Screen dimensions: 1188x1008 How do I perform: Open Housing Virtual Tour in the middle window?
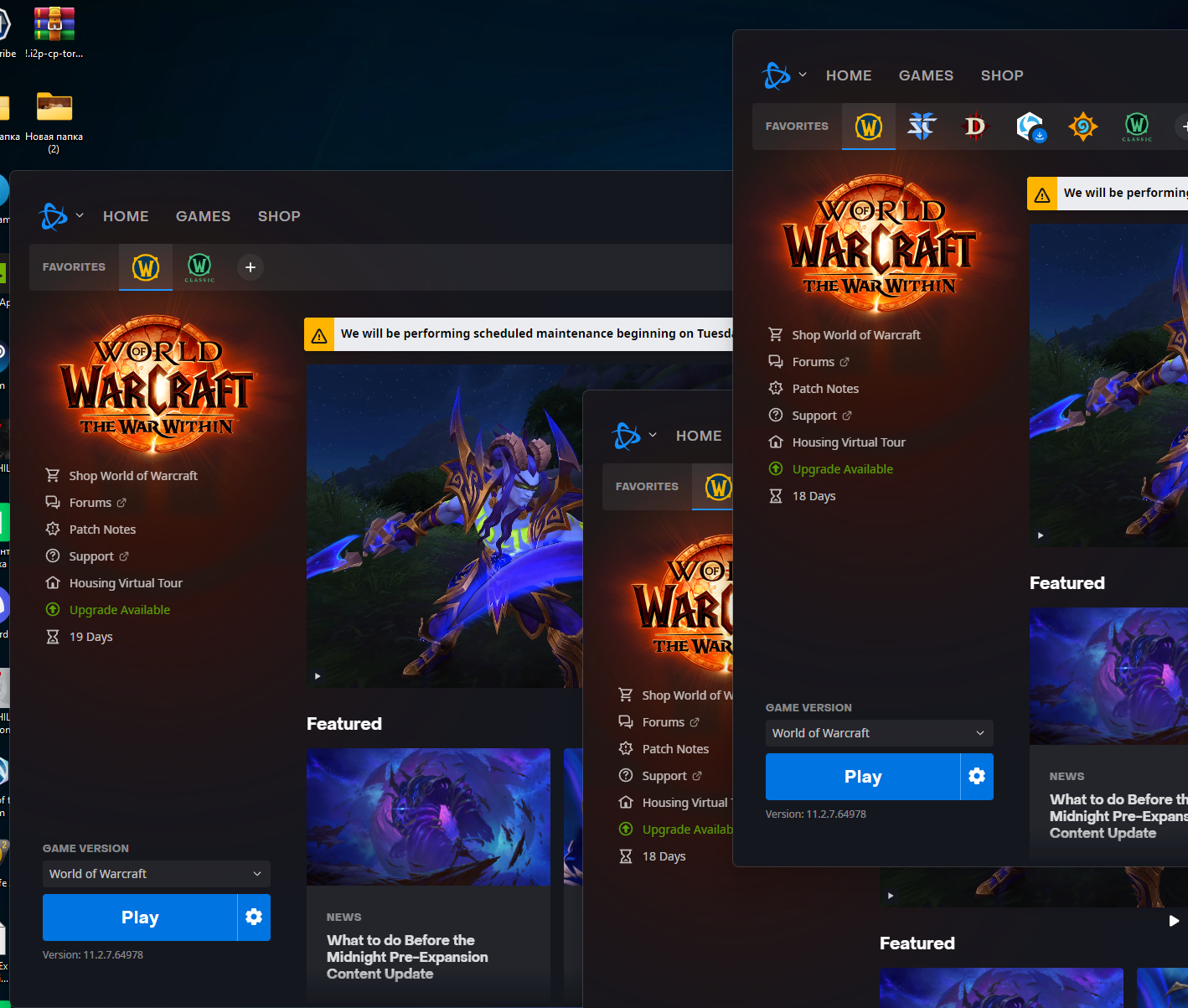pos(675,803)
